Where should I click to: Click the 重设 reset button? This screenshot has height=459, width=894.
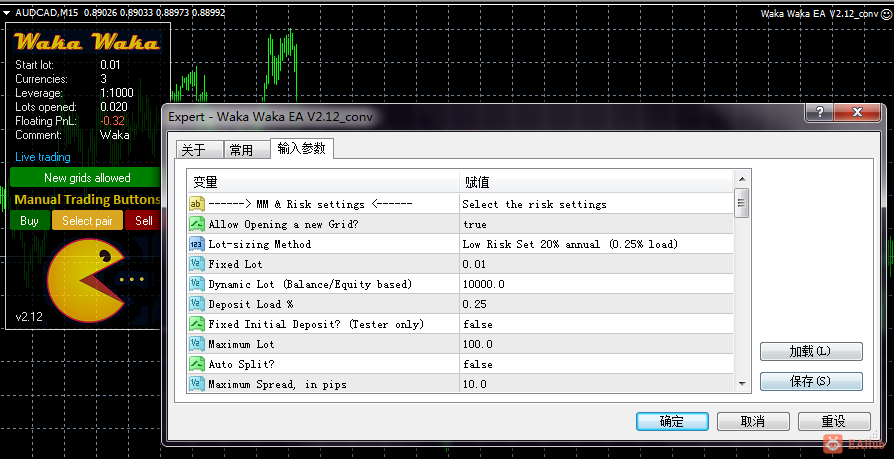tap(834, 421)
